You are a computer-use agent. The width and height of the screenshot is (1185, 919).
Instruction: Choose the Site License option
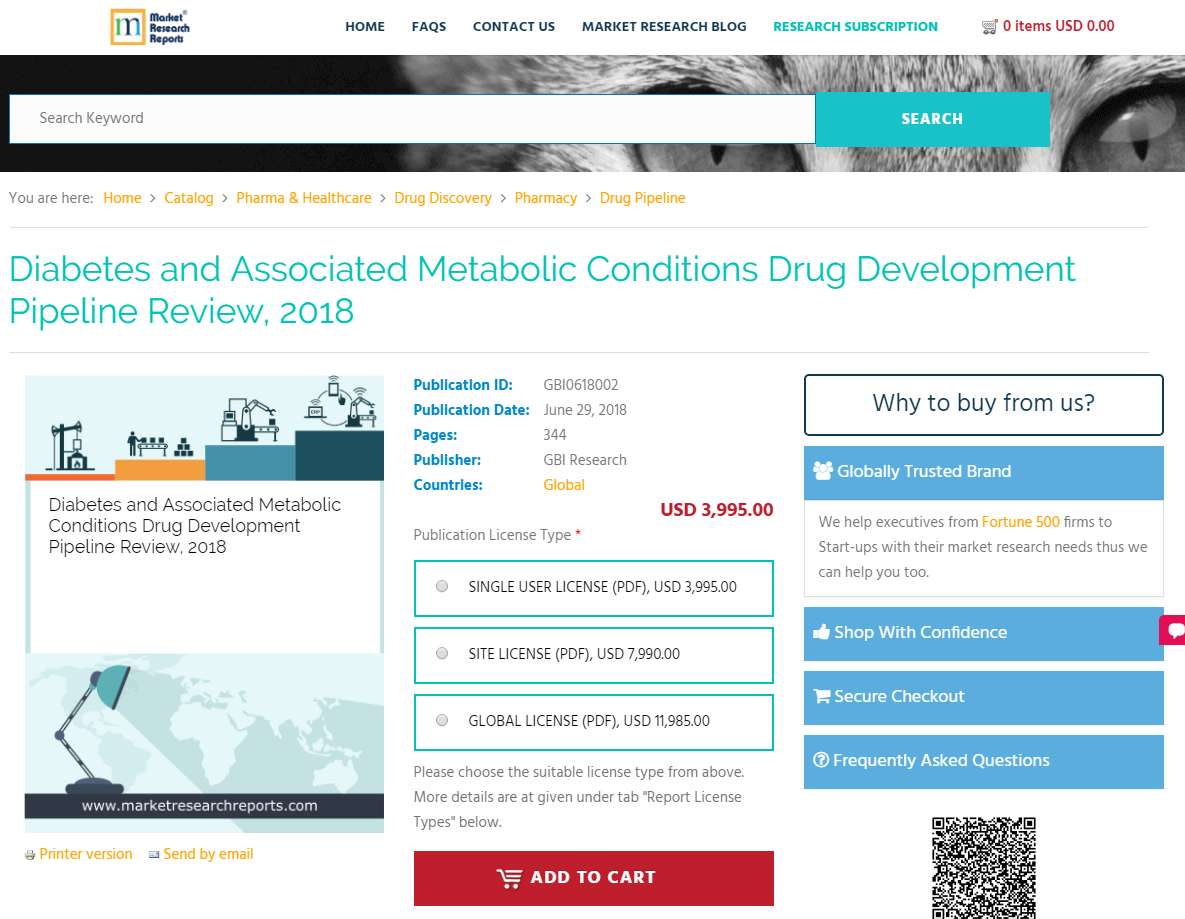(441, 652)
